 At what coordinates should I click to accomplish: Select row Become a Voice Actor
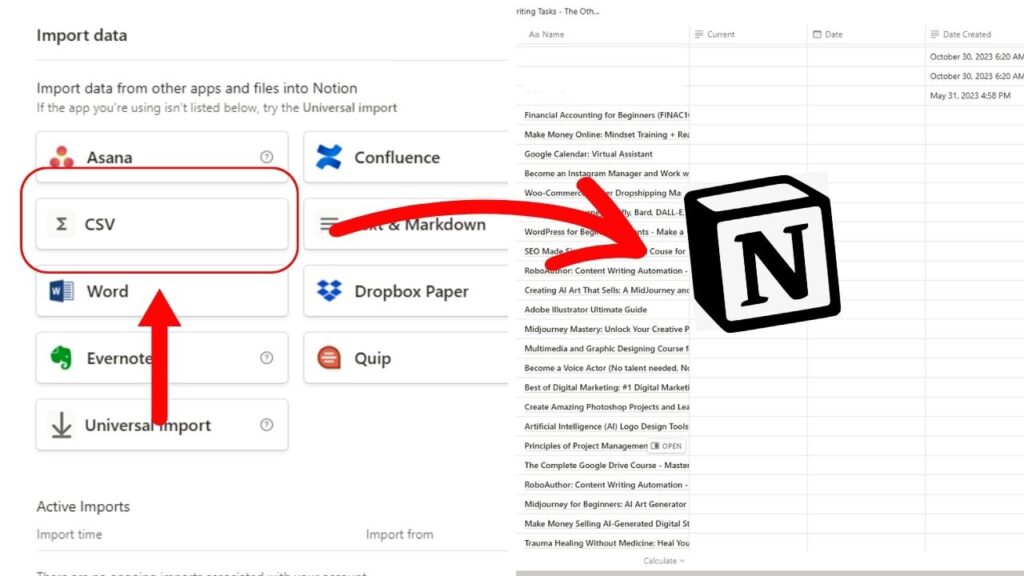pyautogui.click(x=606, y=368)
